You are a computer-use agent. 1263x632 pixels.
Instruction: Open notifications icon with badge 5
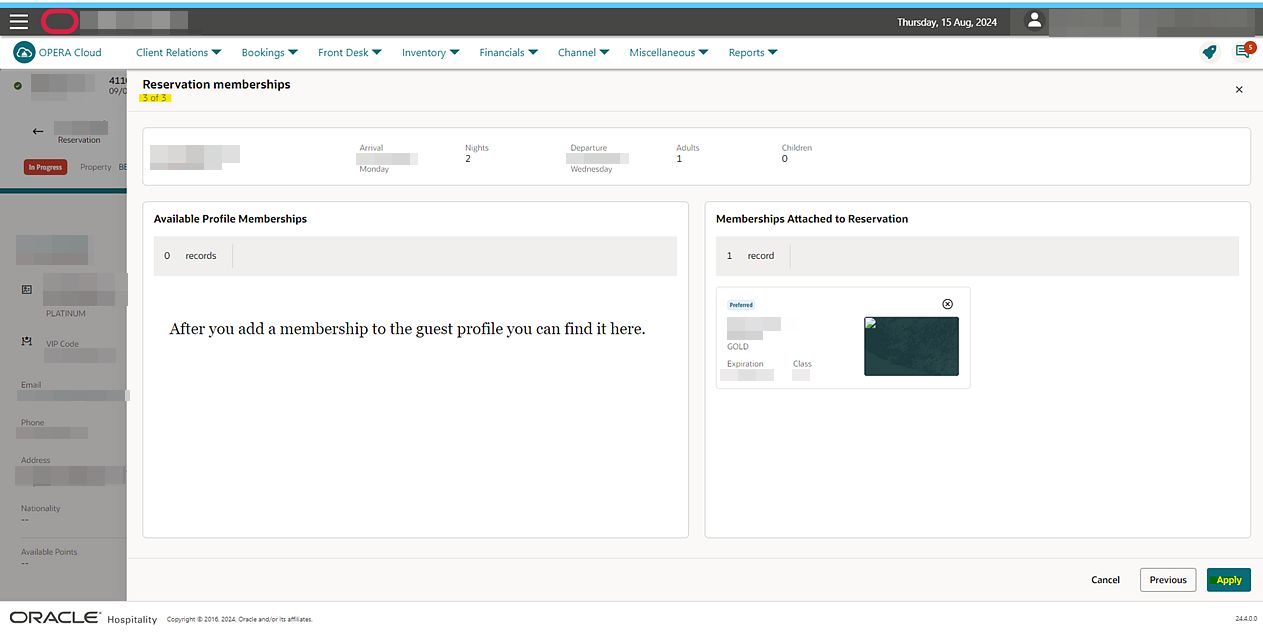click(x=1243, y=51)
